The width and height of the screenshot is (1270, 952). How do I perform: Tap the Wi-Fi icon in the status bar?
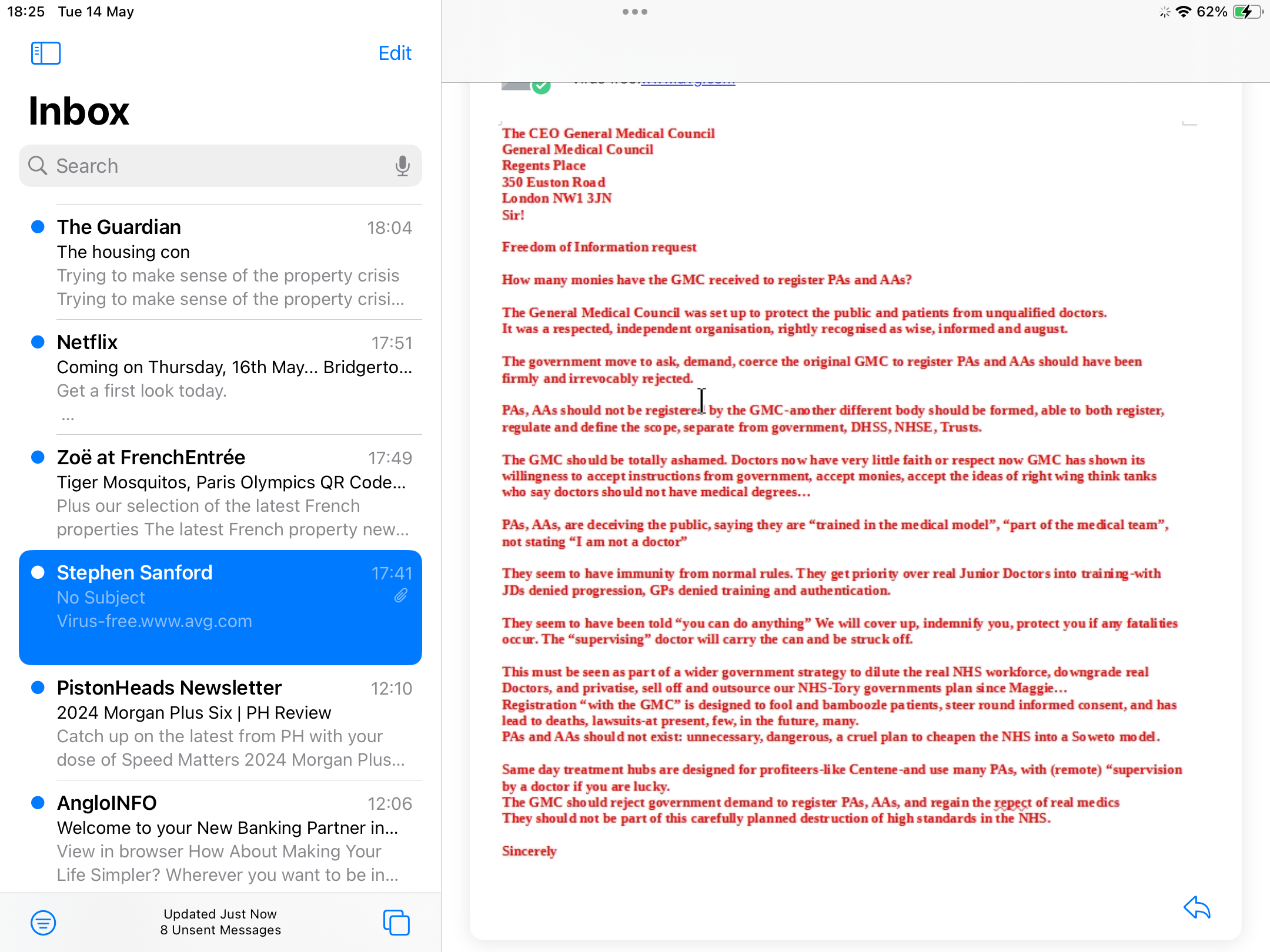(1184, 12)
